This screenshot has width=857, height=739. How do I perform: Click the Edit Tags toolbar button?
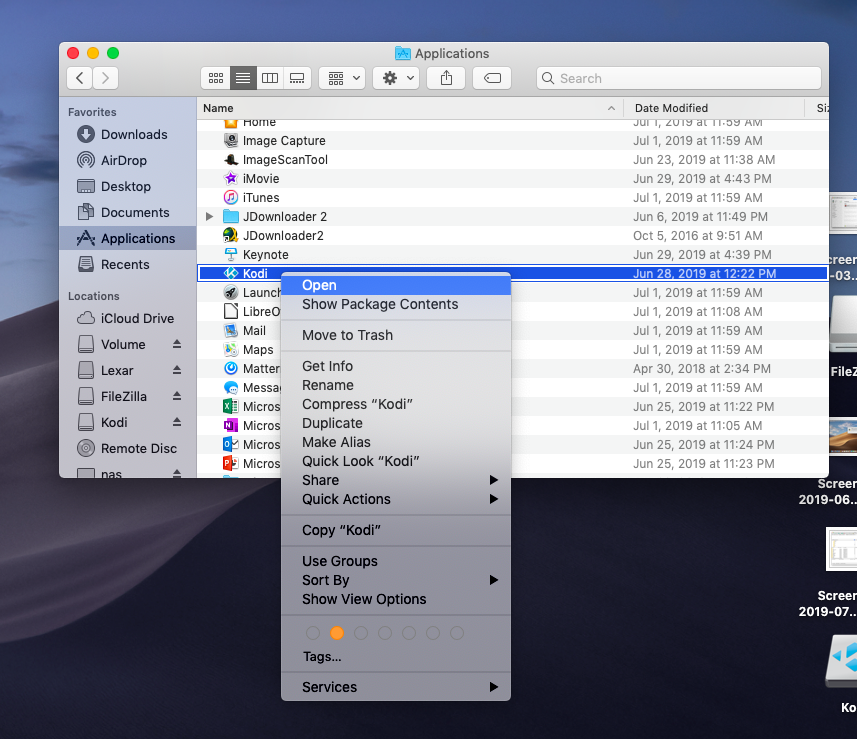pyautogui.click(x=492, y=78)
